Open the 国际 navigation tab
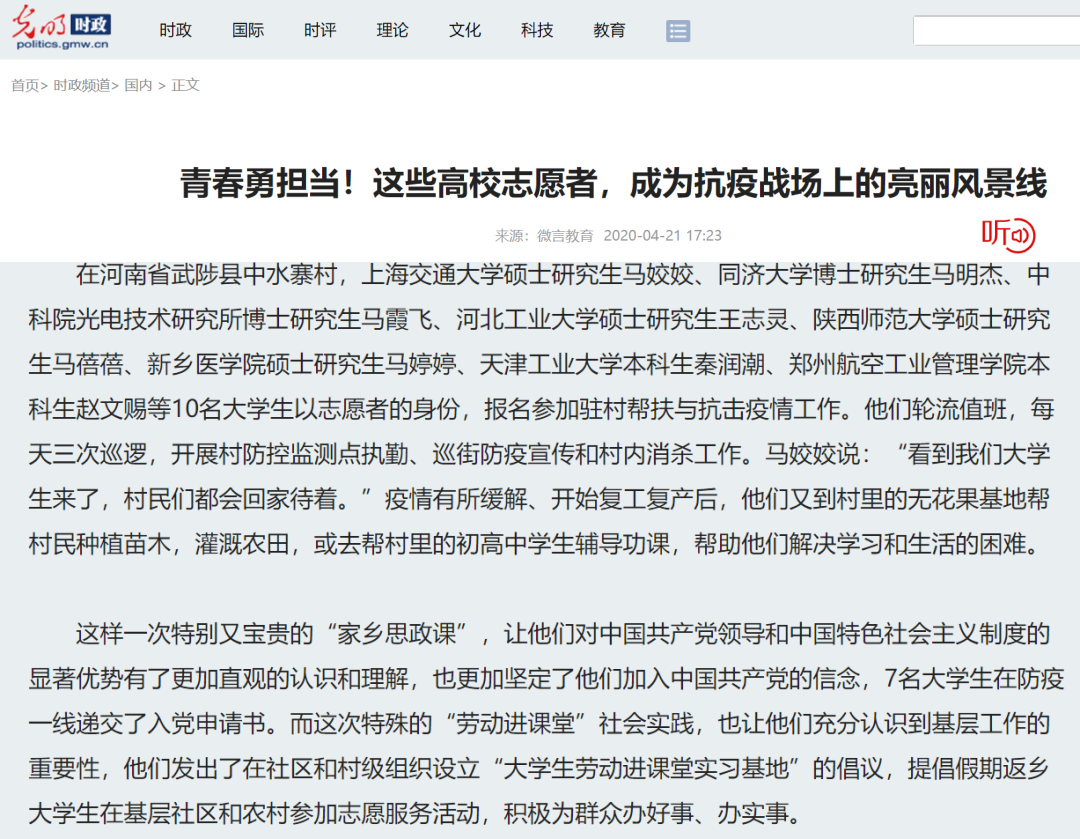The image size is (1080, 839). pos(248,30)
